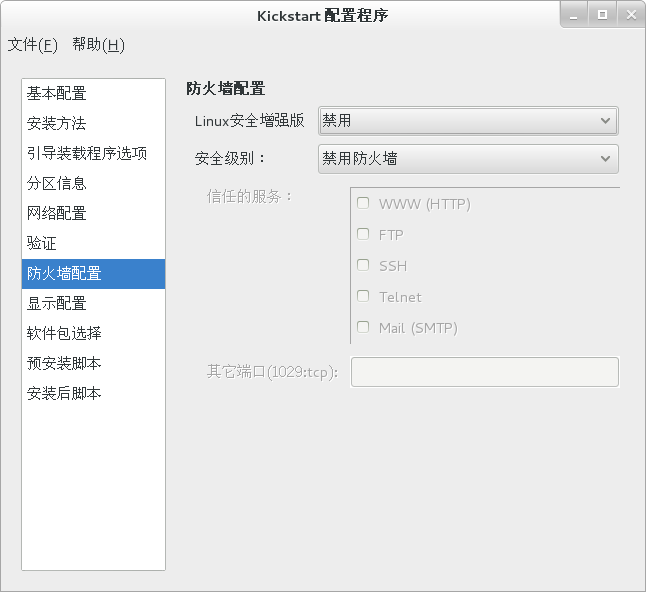This screenshot has height=592, width=646.
Task: Toggle FTP trusted service checkbox
Action: [x=363, y=234]
